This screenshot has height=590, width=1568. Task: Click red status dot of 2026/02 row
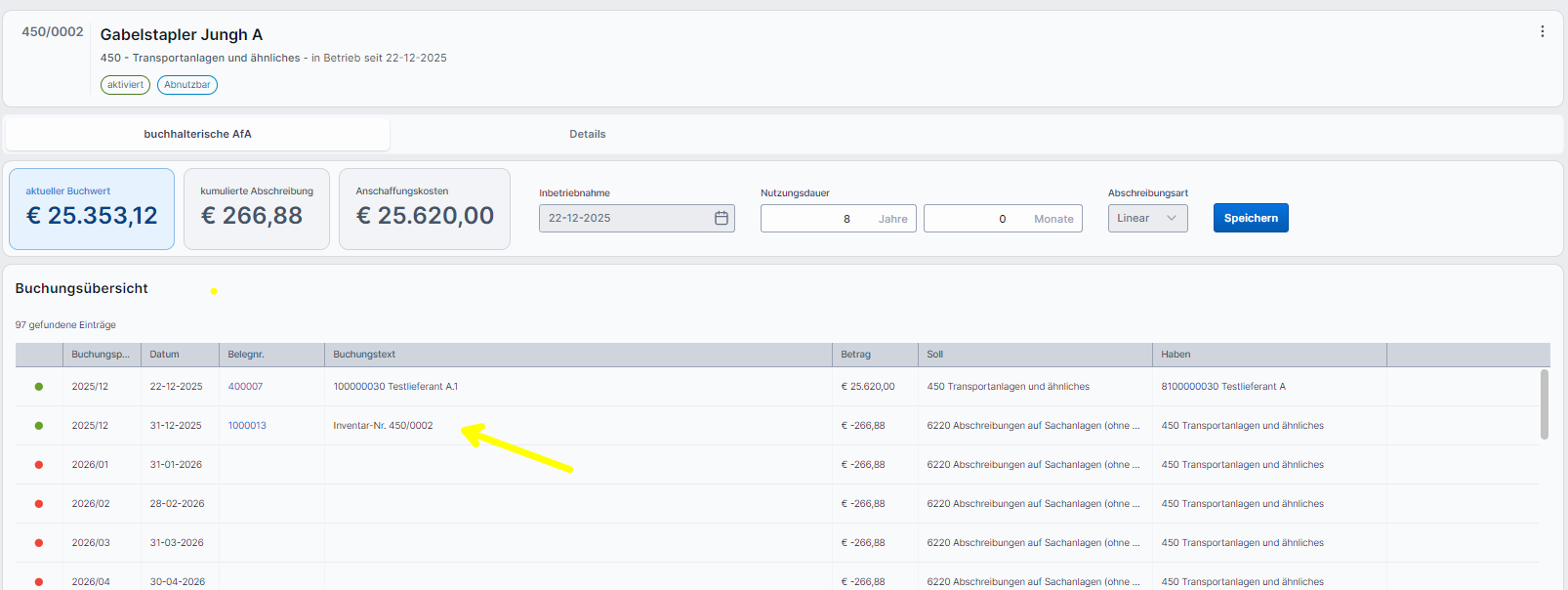(39, 504)
